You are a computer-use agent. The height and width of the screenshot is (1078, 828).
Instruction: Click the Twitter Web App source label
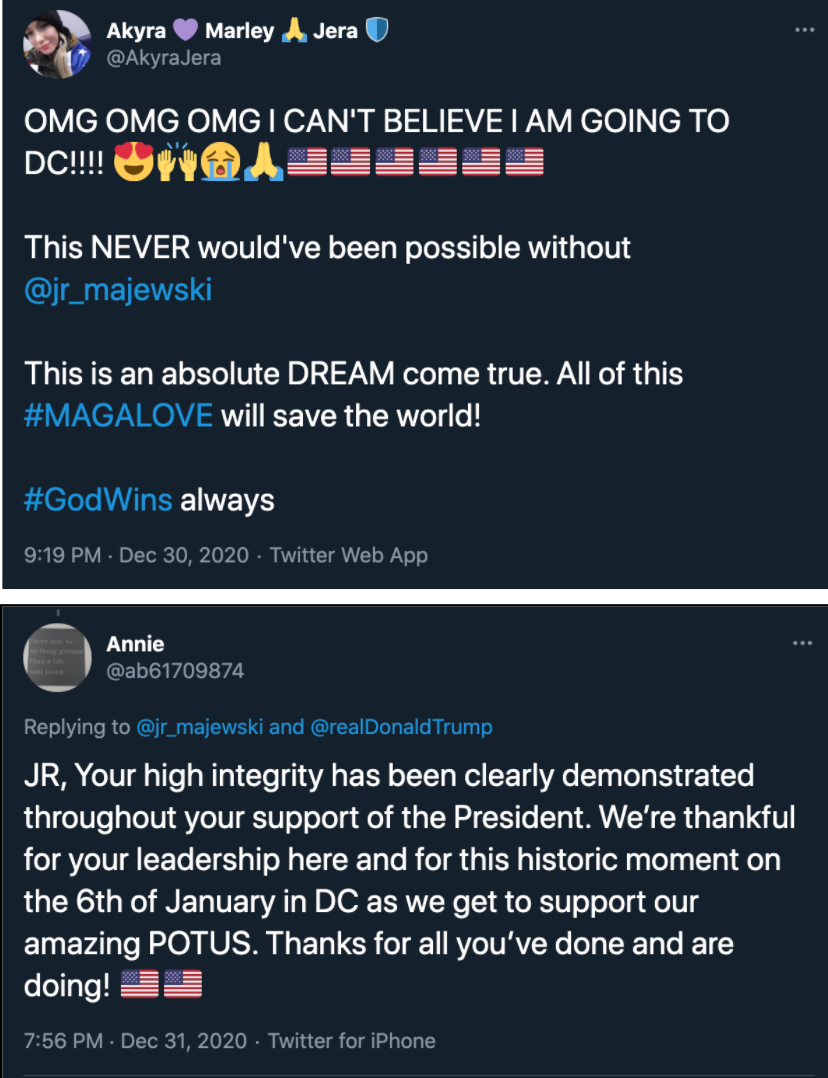pos(348,555)
